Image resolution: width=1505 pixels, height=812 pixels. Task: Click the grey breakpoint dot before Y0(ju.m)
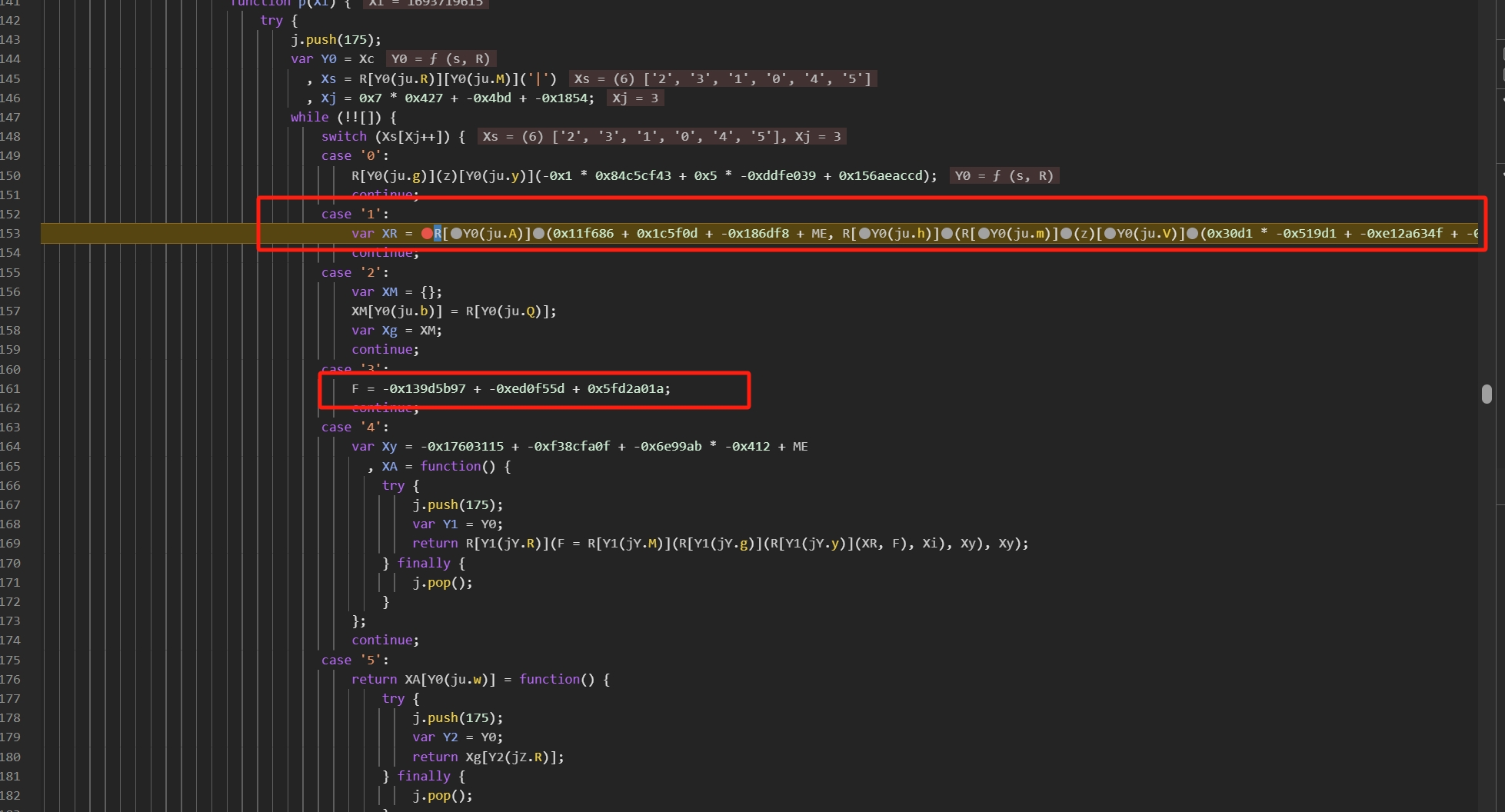pos(983,234)
